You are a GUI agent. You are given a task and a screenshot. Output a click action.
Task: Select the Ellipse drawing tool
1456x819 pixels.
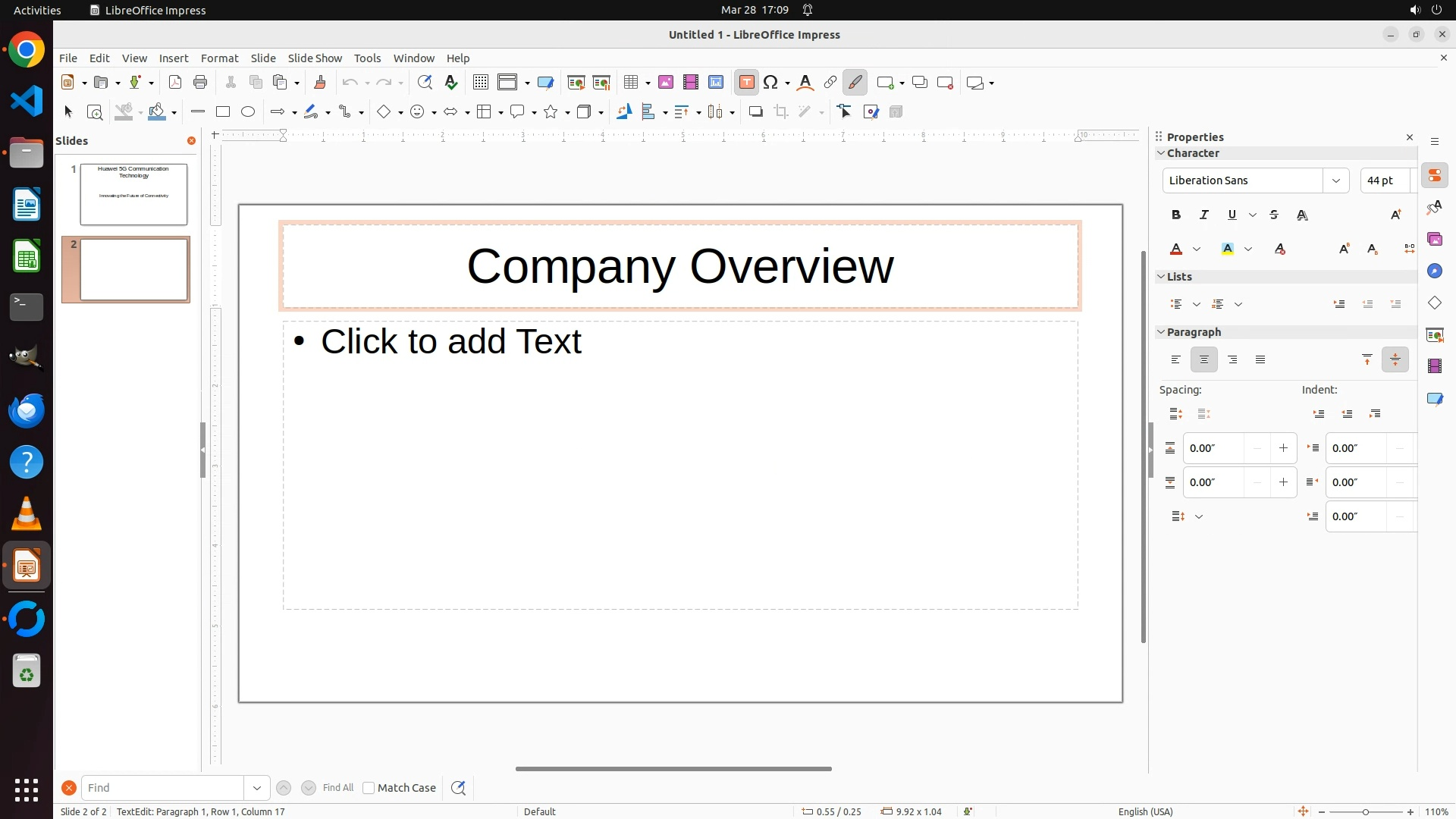248,112
